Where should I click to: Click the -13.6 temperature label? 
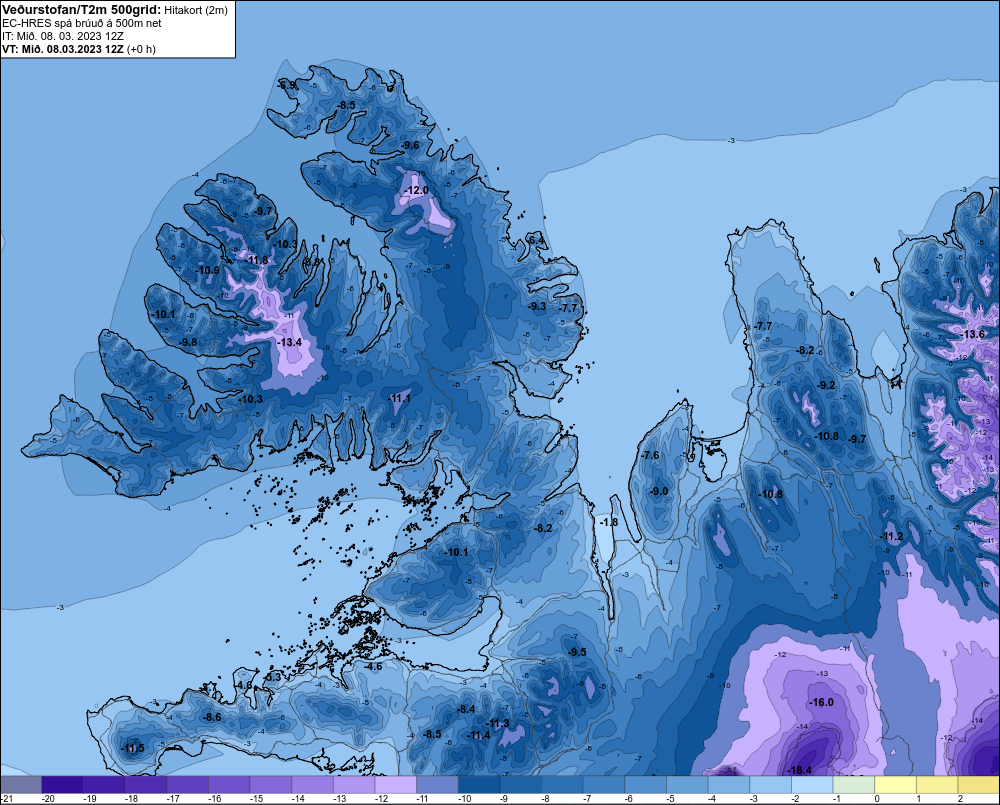coord(973,335)
